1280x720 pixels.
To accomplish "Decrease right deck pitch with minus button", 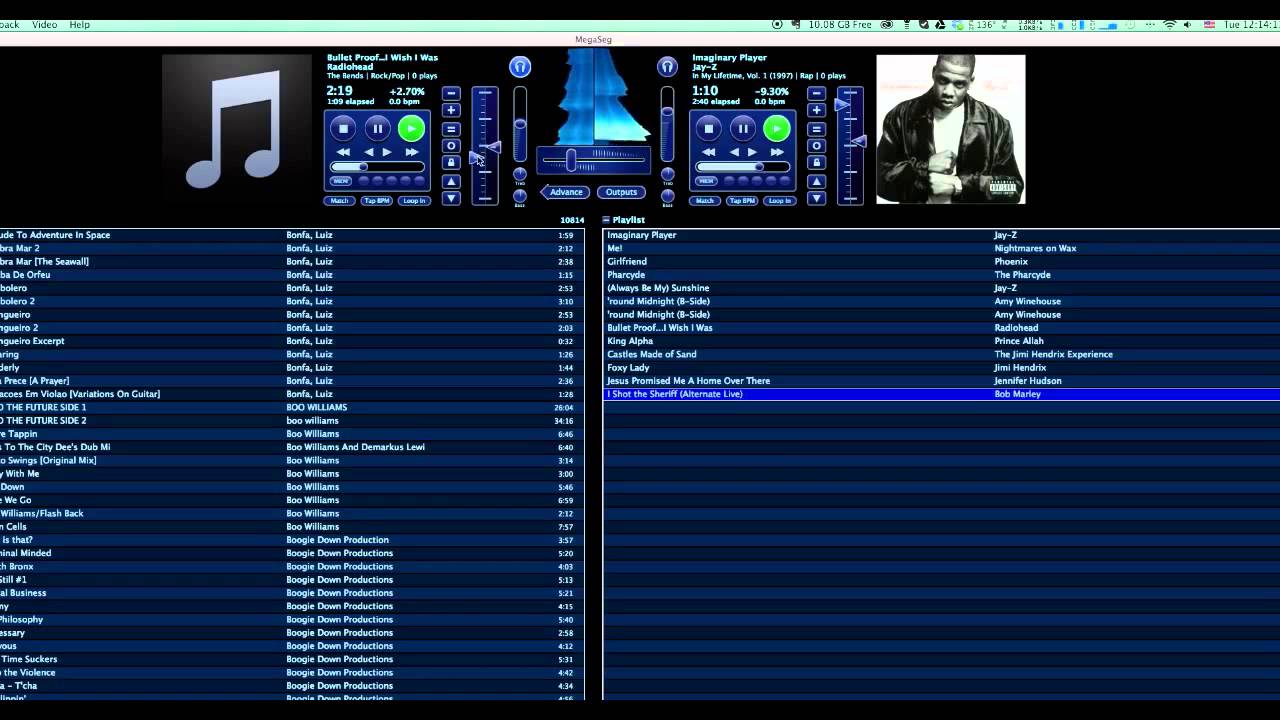I will [817, 93].
